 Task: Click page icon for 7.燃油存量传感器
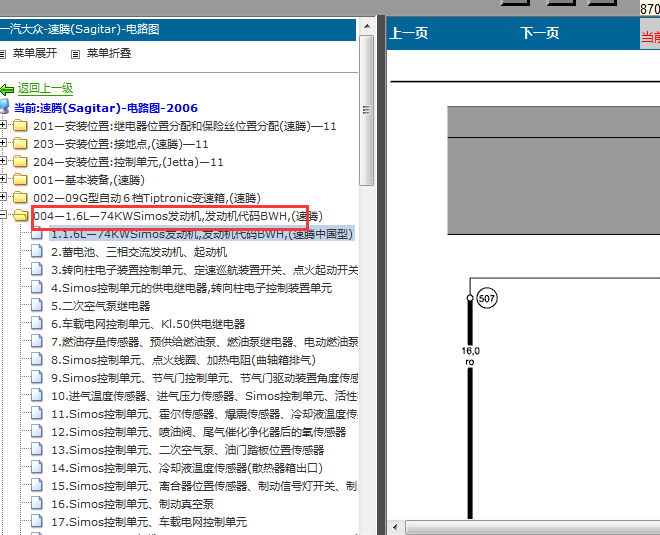[x=37, y=342]
